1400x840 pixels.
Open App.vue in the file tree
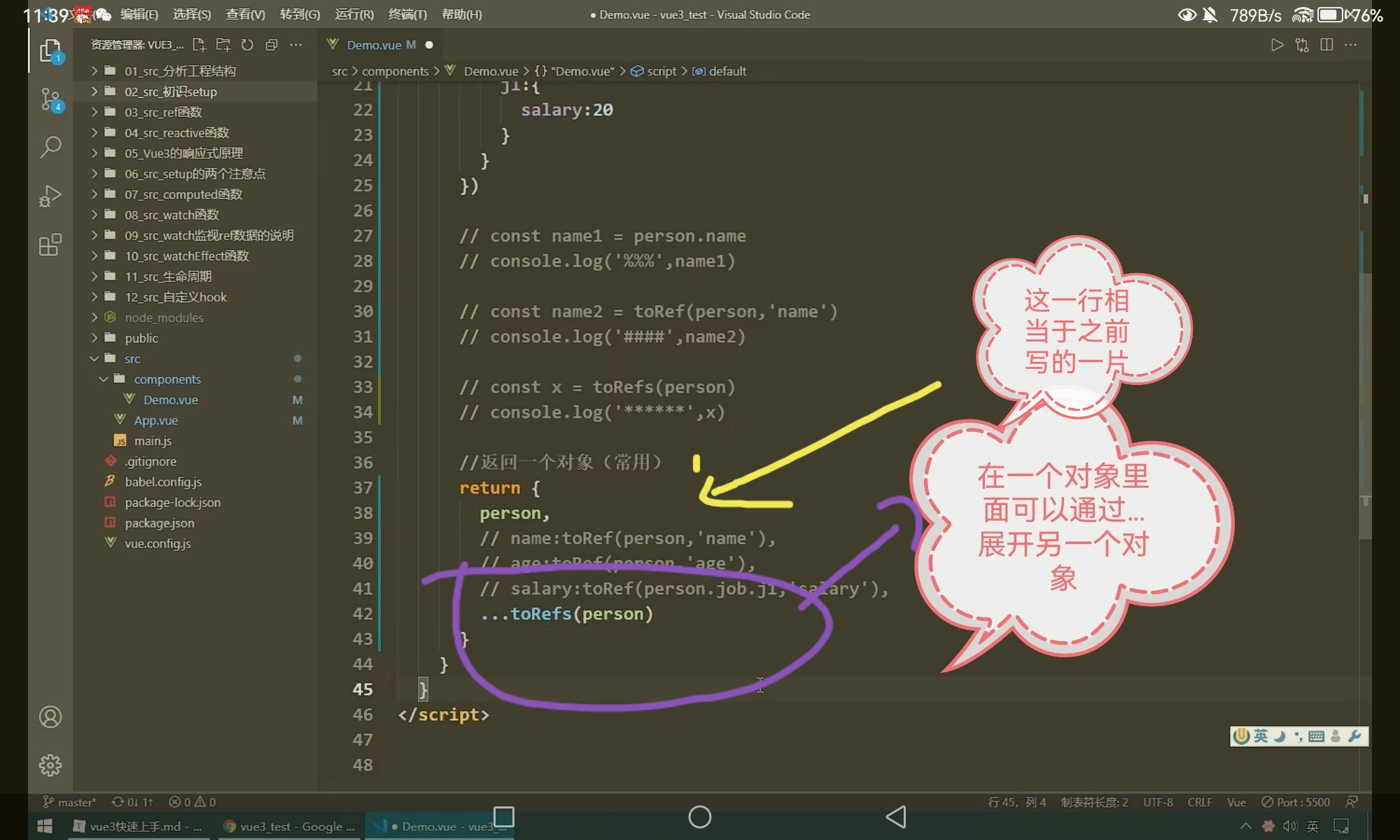[x=155, y=420]
